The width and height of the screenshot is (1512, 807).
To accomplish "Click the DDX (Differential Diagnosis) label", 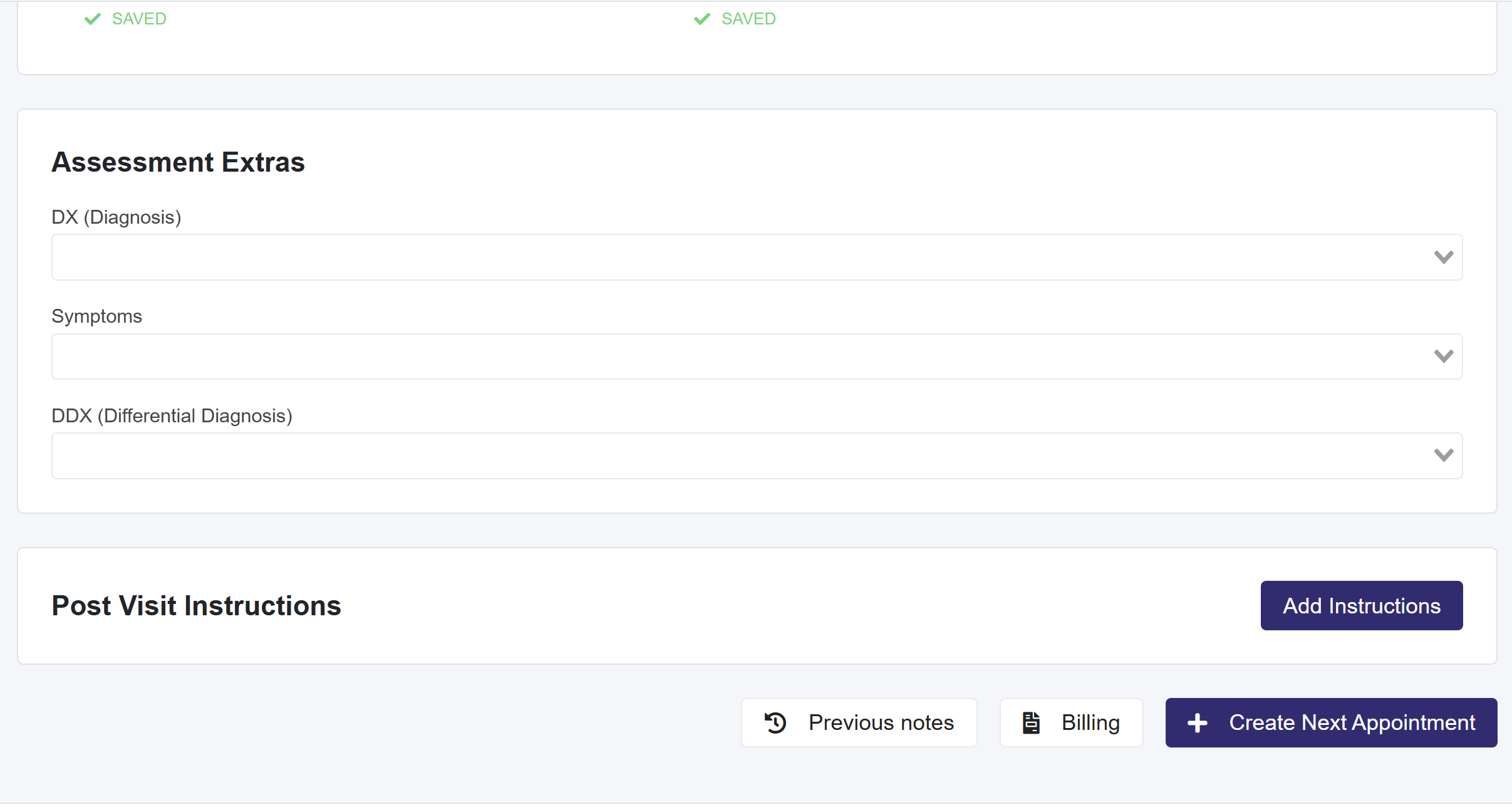I will point(172,415).
